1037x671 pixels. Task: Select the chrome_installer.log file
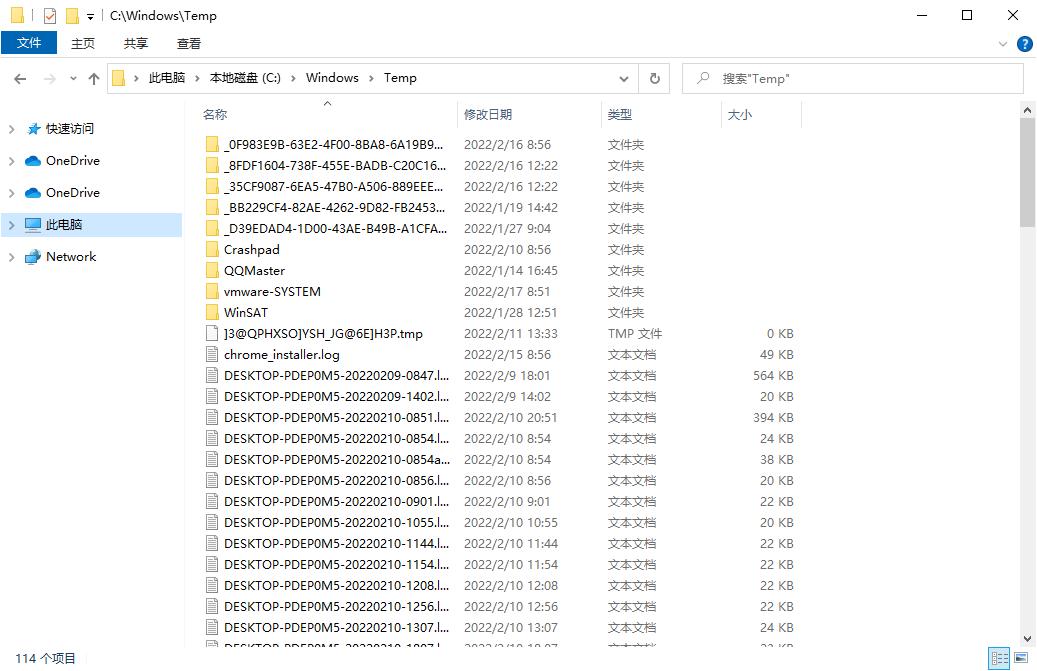[281, 355]
